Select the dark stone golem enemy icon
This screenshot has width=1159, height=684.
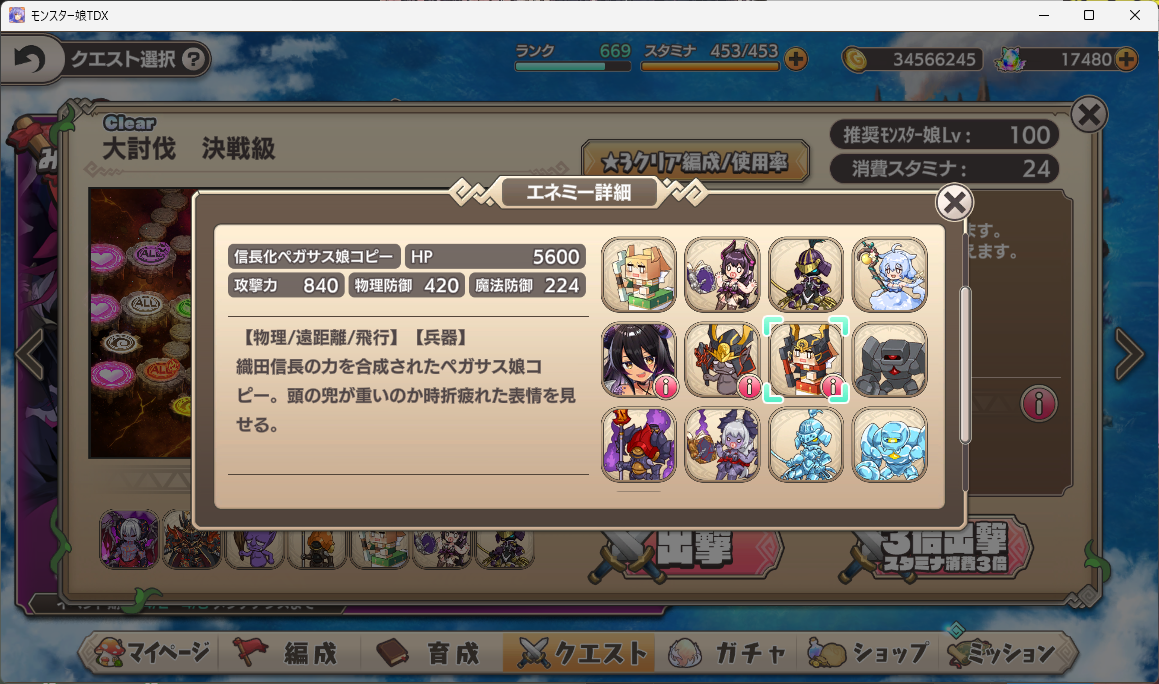pyautogui.click(x=889, y=359)
